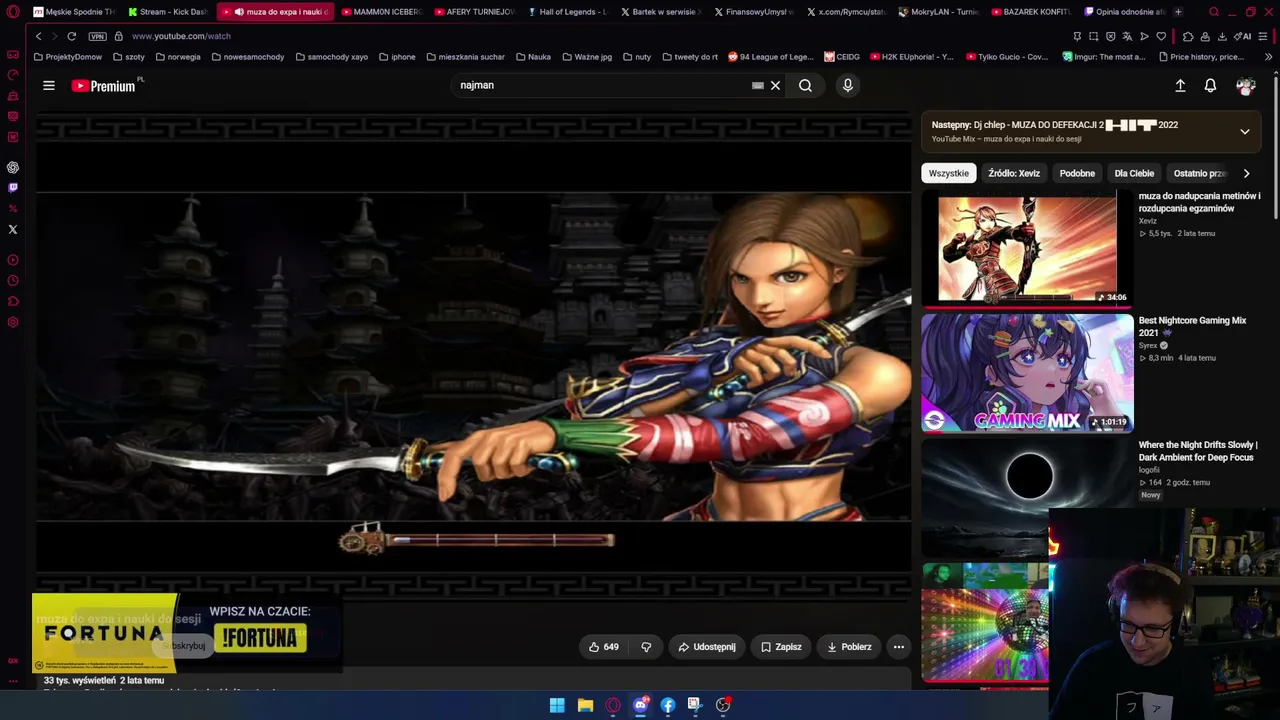Open the samochody xayo bookmark folder
The height and width of the screenshot is (720, 1280).
(x=331, y=57)
